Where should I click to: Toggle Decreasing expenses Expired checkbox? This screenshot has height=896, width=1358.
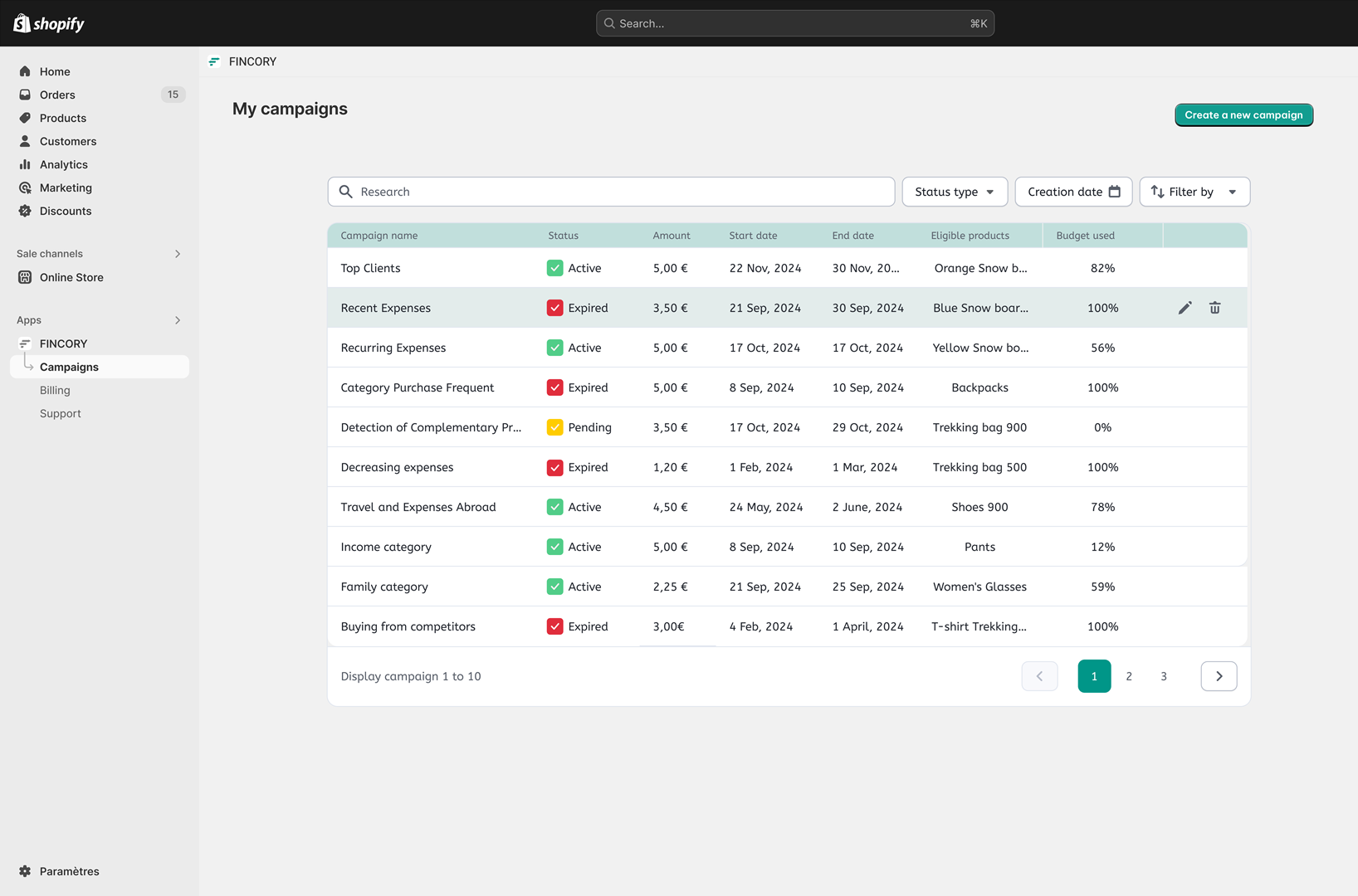(x=555, y=467)
